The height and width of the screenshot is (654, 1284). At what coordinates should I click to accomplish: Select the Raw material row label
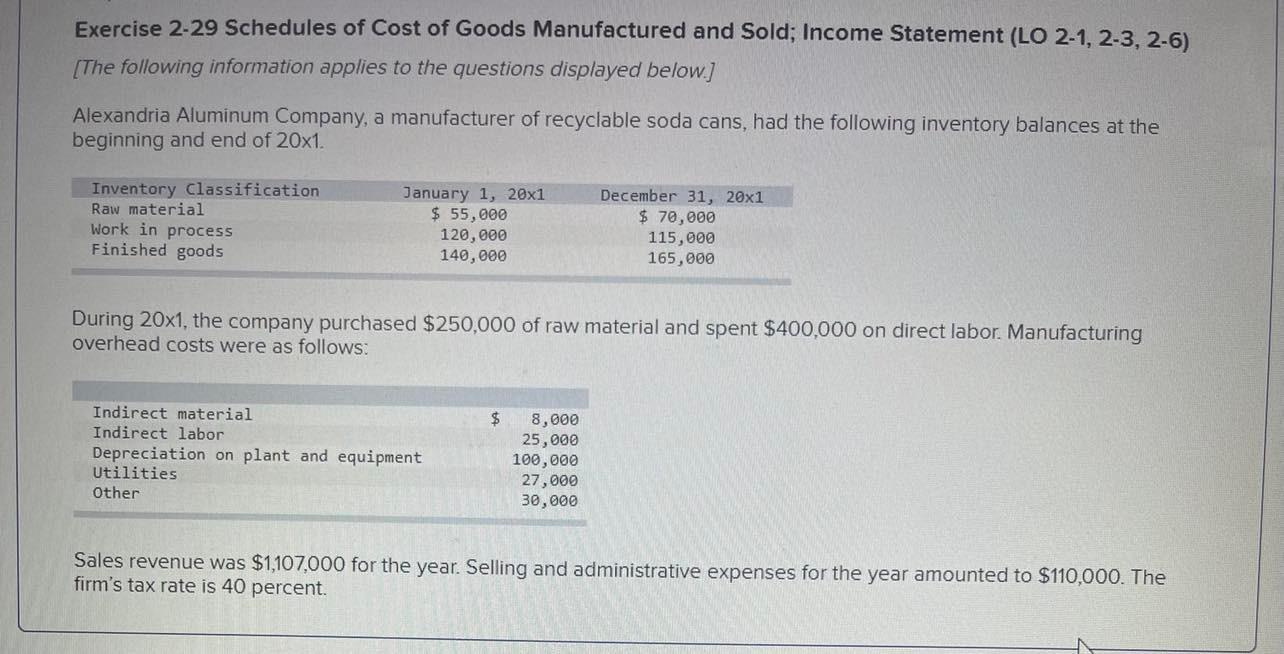(147, 210)
